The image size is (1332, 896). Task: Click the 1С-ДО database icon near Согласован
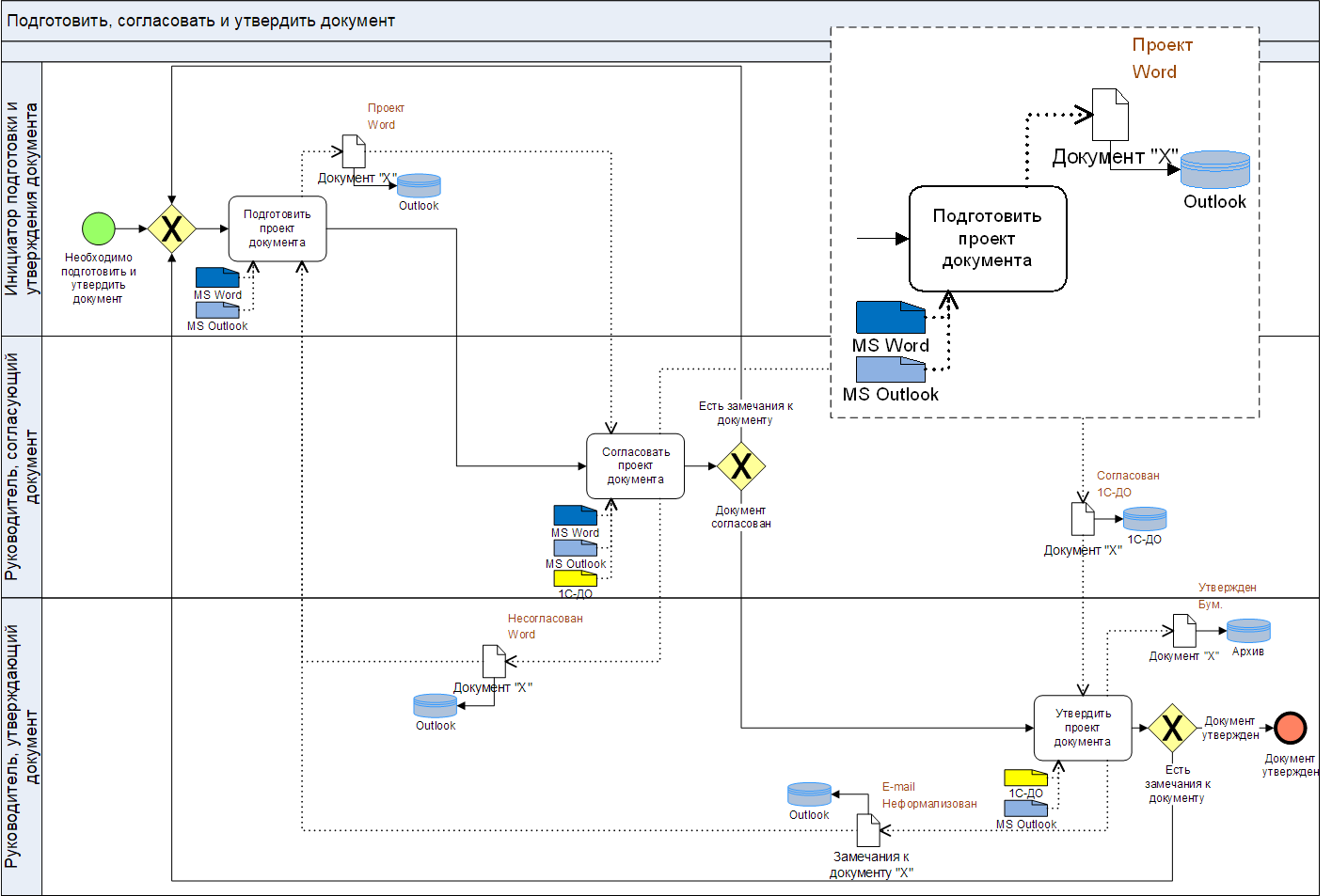1145,519
